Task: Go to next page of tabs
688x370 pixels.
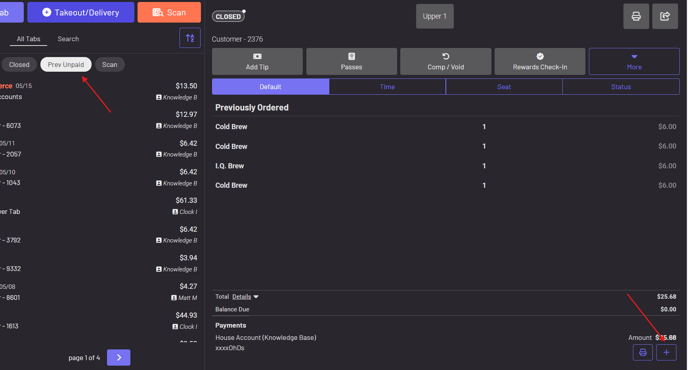Action: point(118,357)
